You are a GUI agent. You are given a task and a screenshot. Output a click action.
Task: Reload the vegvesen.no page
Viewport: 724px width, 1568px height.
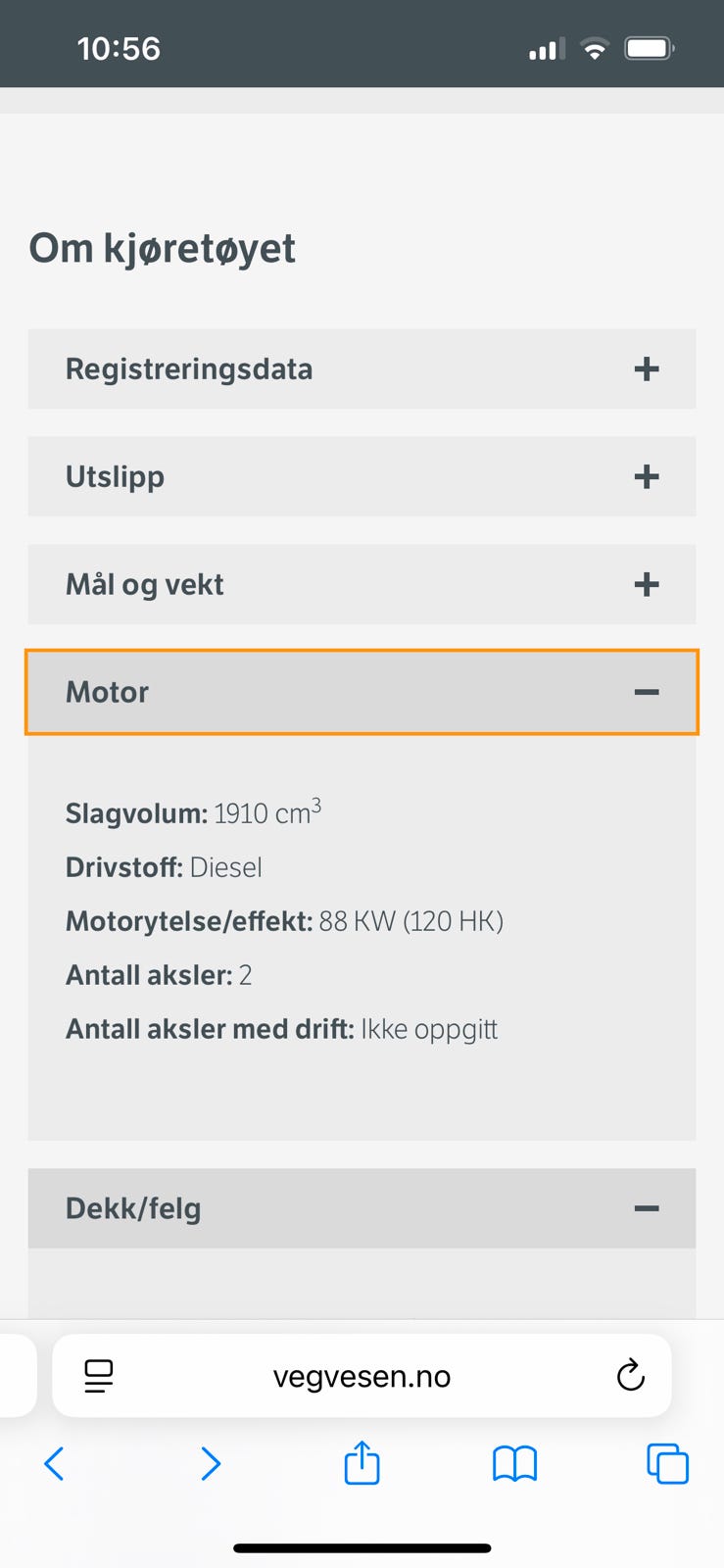(630, 1376)
